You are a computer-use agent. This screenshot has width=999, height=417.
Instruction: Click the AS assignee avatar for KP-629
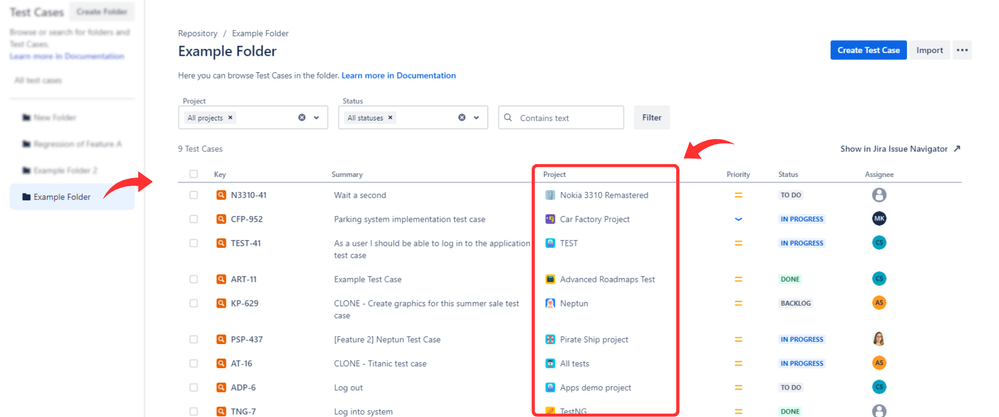pos(879,303)
